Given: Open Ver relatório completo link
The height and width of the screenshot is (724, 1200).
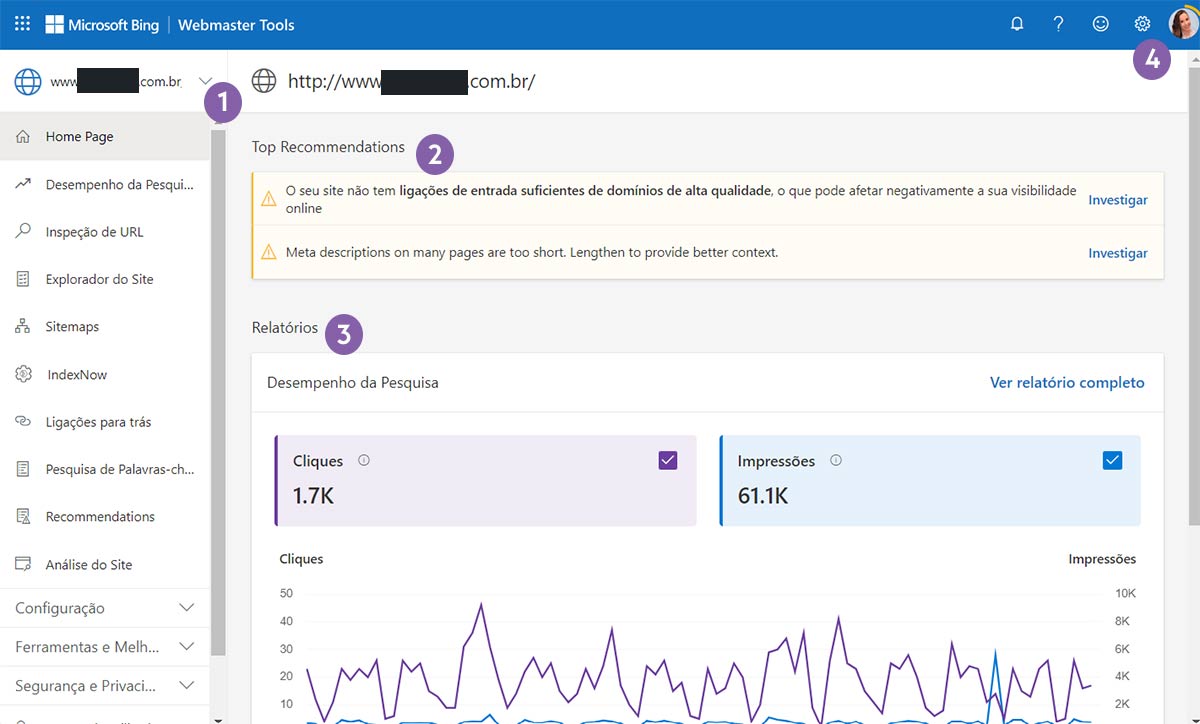Looking at the screenshot, I should coord(1067,382).
